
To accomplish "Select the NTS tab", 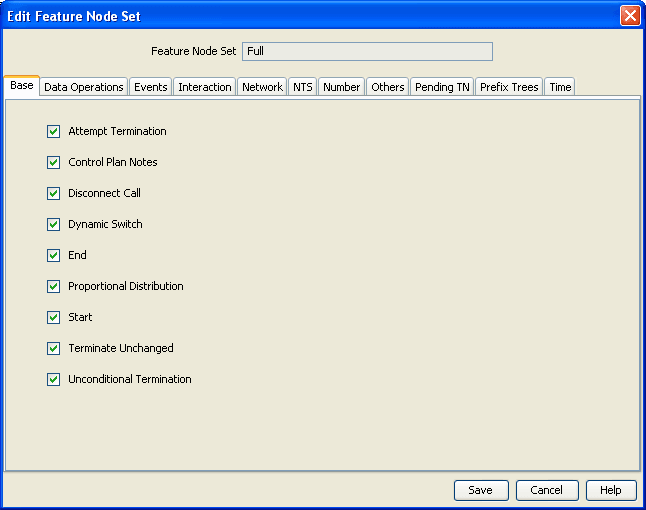I will click(x=303, y=87).
